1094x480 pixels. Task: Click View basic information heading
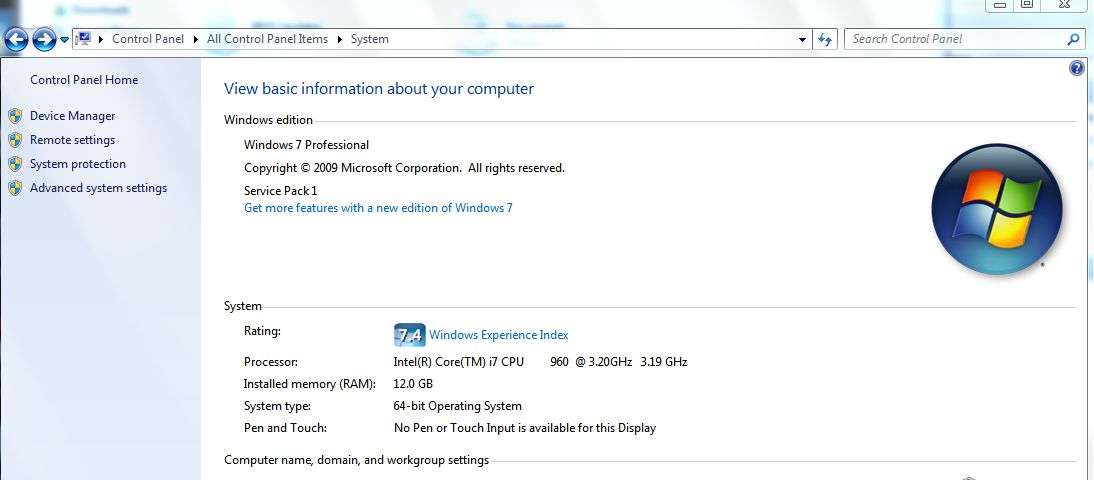point(379,89)
